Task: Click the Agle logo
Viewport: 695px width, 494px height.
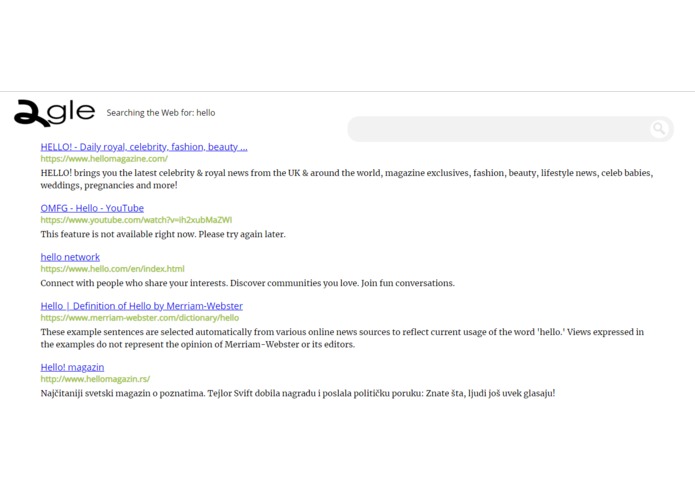Action: pos(55,113)
